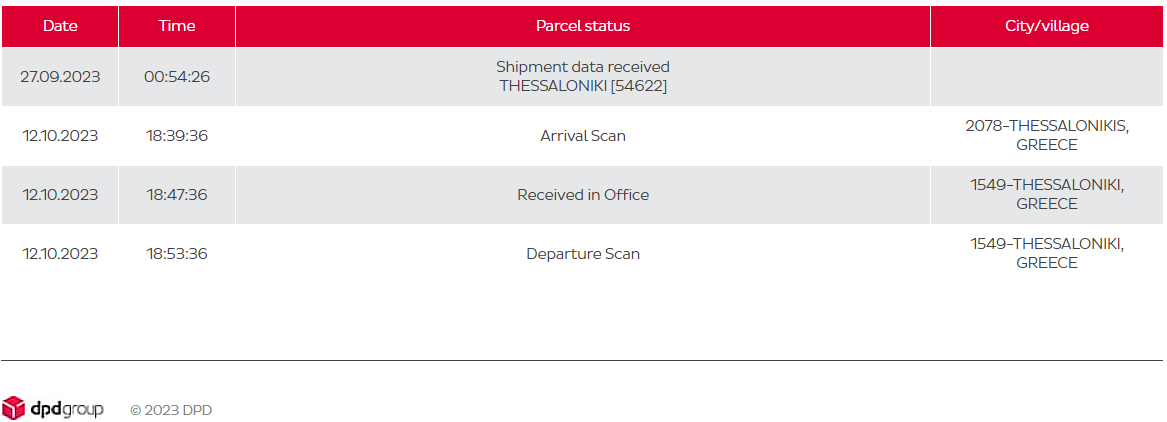
Task: Select the 27.09.2023 date cell
Action: pos(60,77)
